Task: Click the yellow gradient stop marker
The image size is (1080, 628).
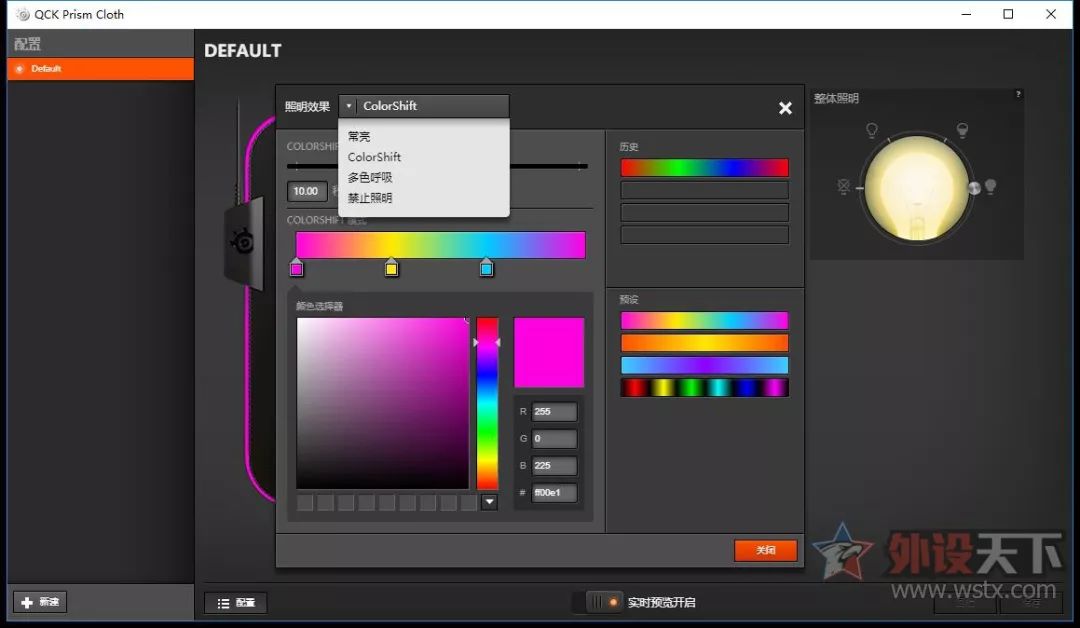Action: point(391,268)
